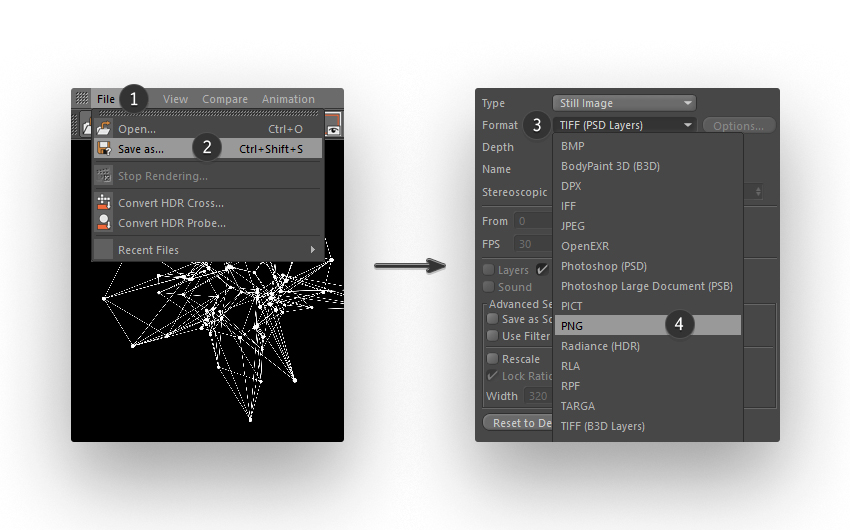The height and width of the screenshot is (530, 850).
Task: Open the File menu
Action: point(106,99)
